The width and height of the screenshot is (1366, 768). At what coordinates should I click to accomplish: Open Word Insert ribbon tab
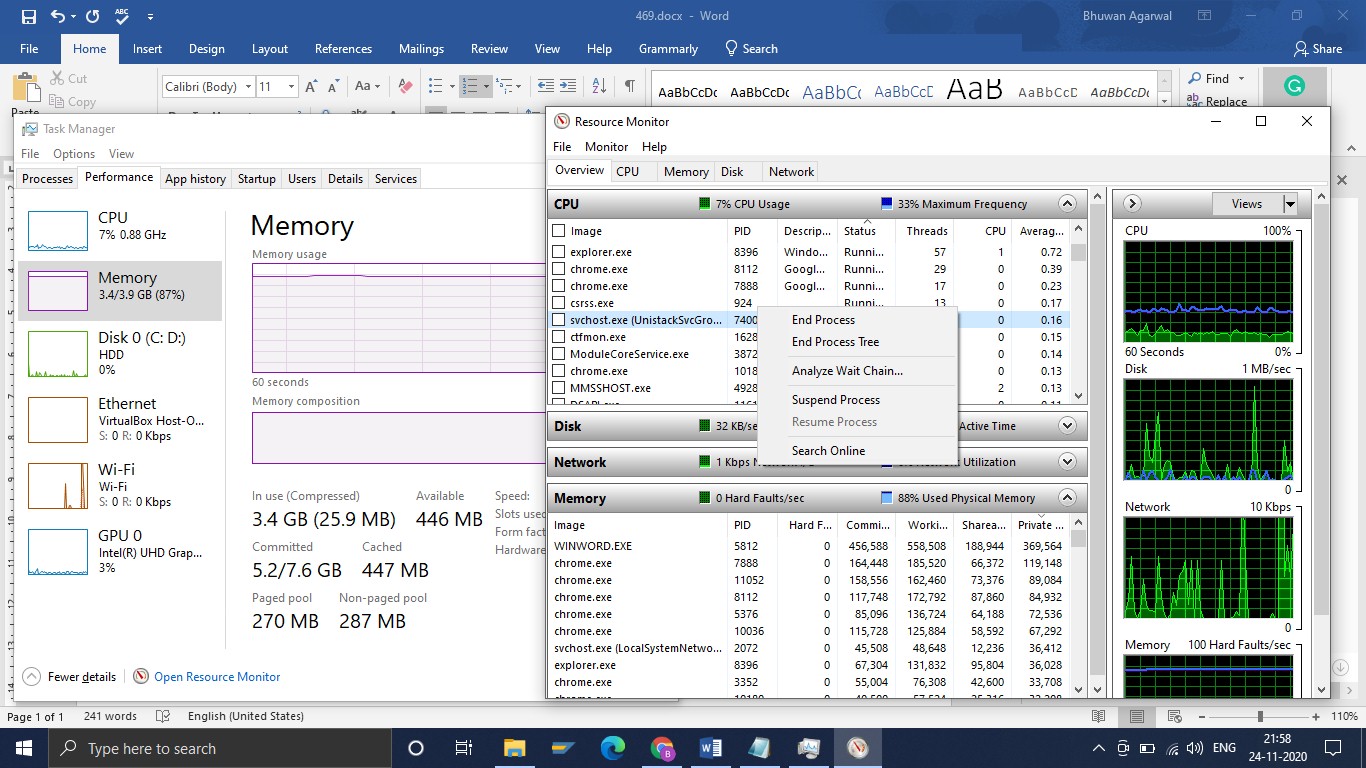point(147,48)
